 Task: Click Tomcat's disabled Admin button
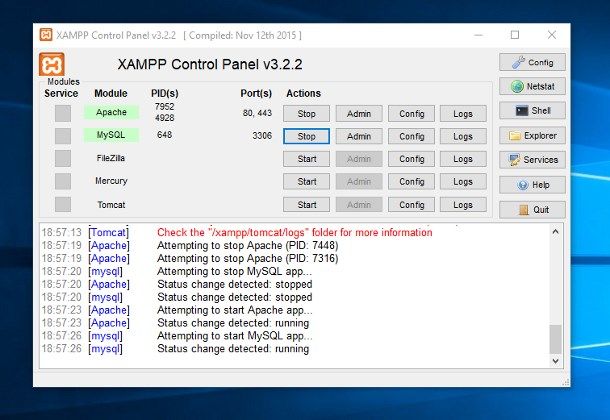point(359,205)
